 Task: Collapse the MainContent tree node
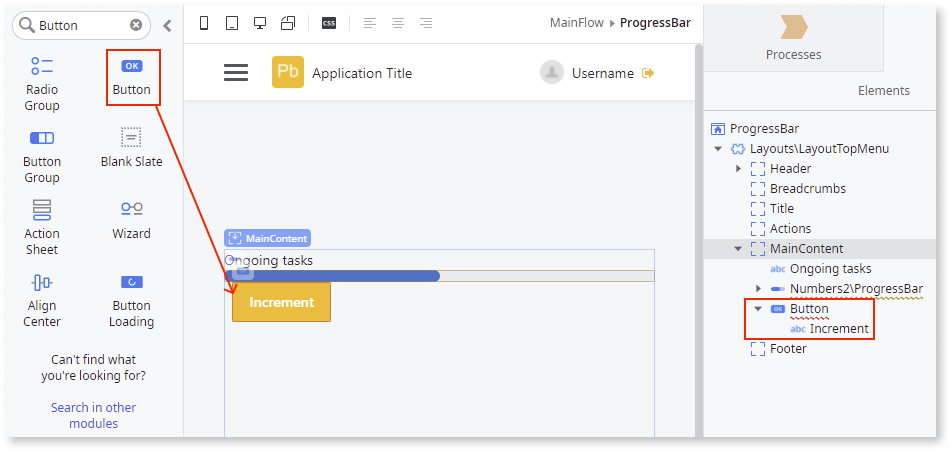tap(738, 249)
